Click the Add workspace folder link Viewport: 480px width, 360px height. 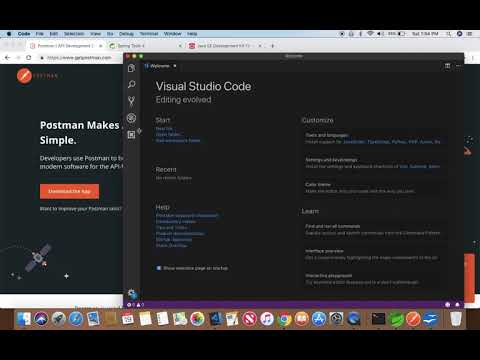coord(178,140)
